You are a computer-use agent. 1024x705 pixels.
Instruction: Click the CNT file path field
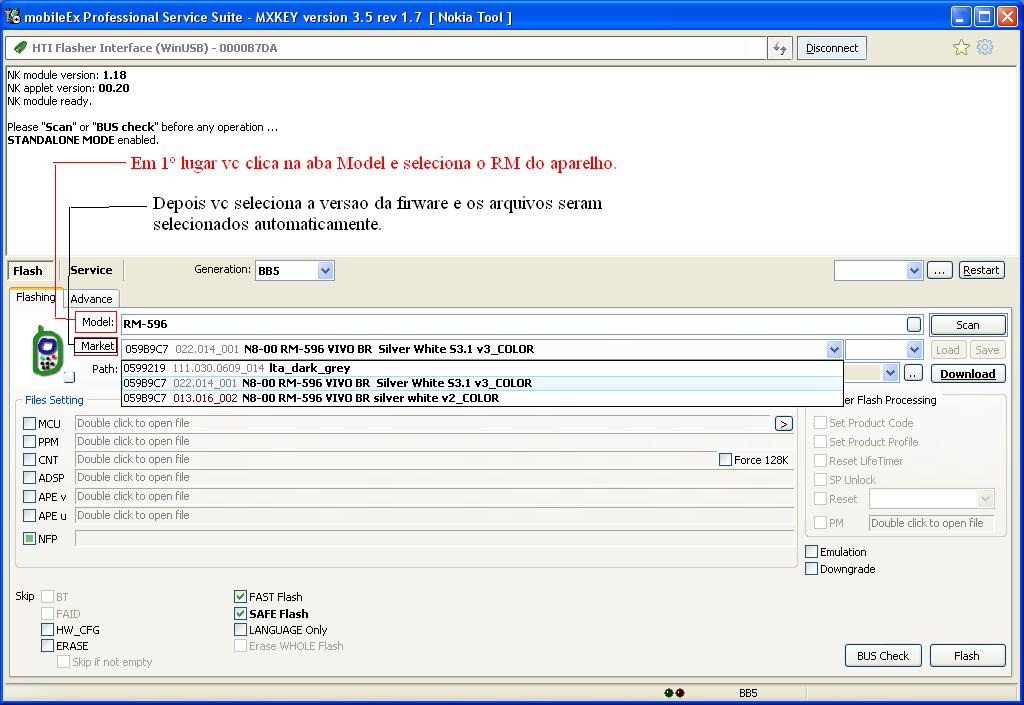point(396,460)
